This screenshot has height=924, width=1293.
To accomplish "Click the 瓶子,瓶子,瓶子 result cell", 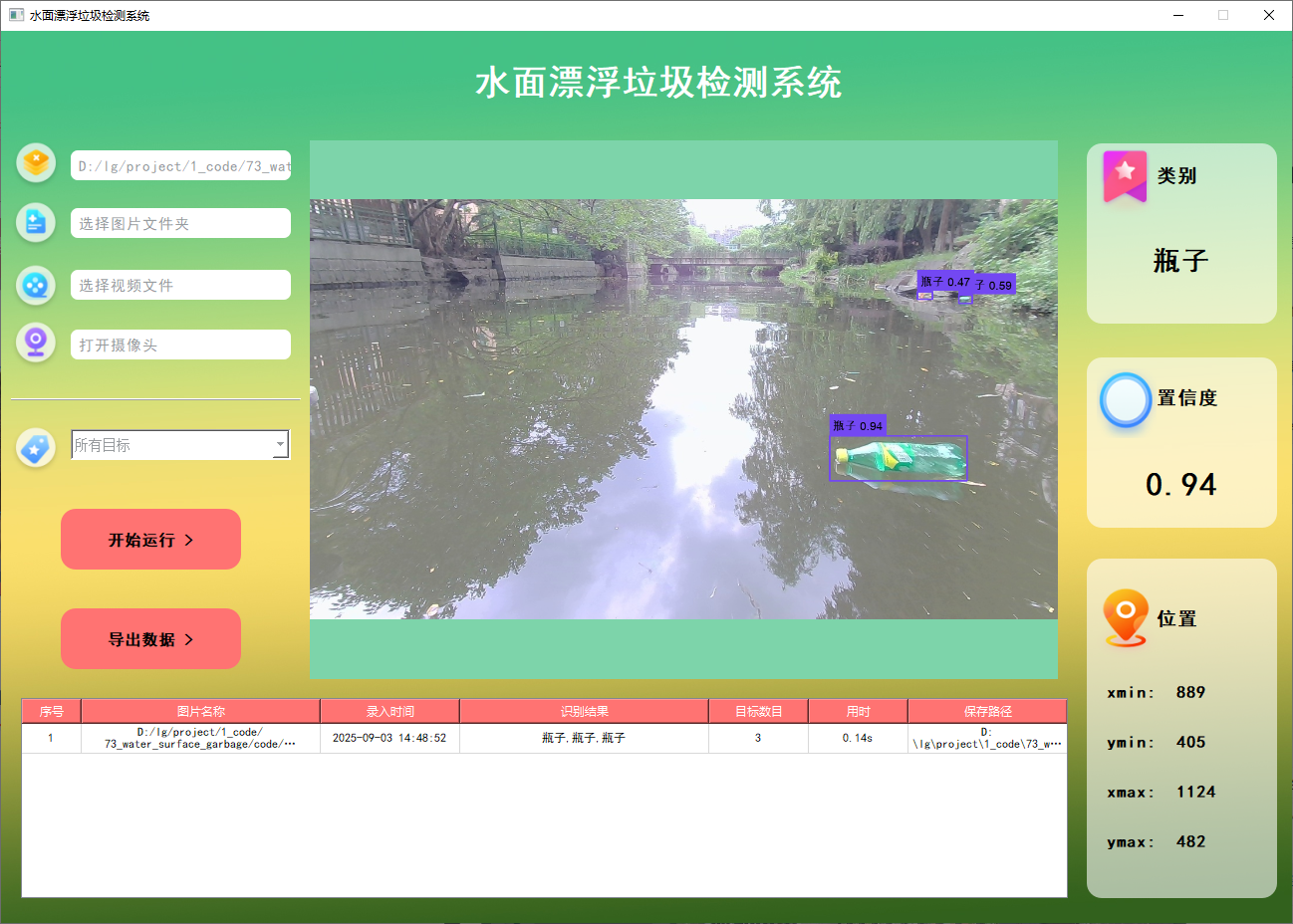I will [x=584, y=738].
